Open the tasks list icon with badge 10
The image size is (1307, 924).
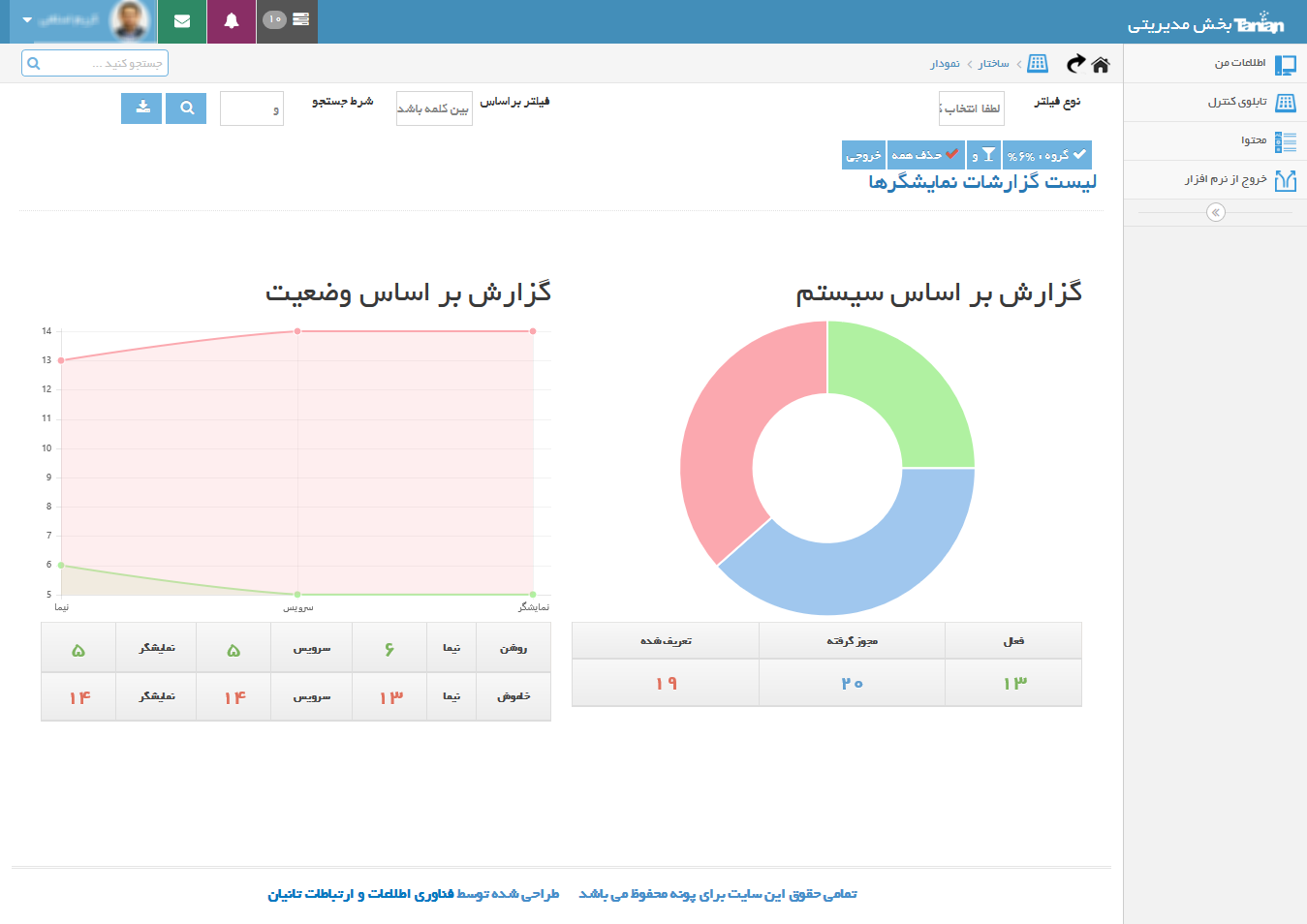(287, 20)
